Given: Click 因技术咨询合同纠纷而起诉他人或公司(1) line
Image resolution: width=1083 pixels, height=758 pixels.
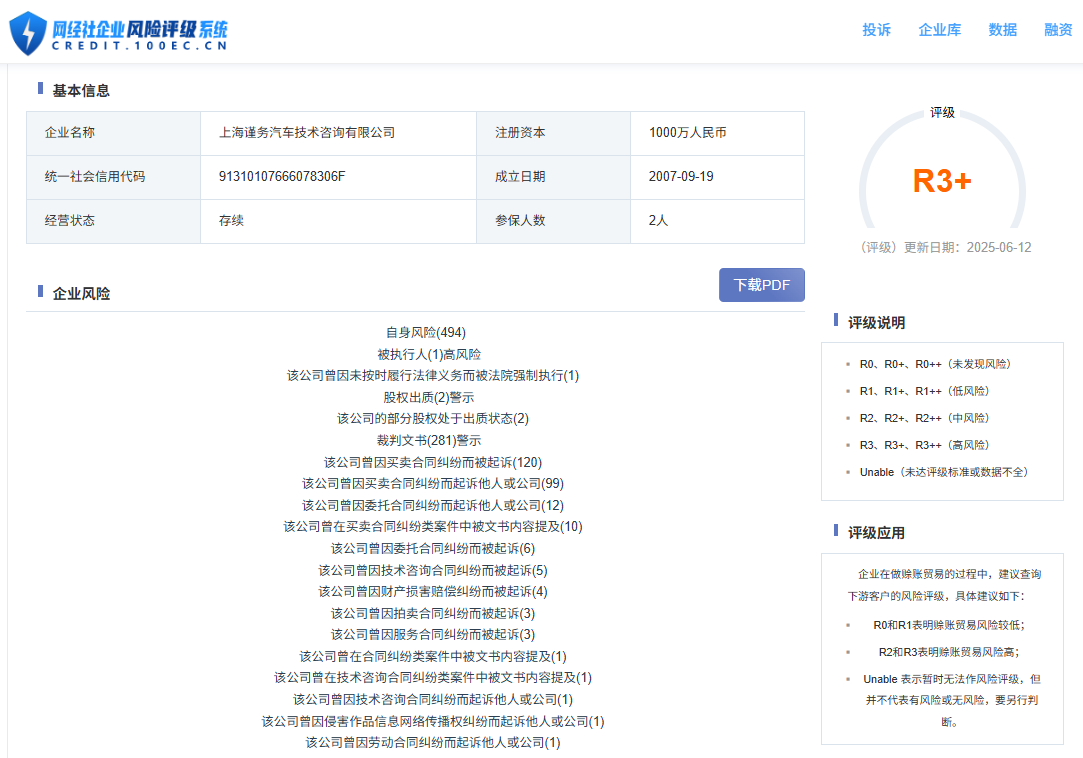Looking at the screenshot, I should pos(433,699).
